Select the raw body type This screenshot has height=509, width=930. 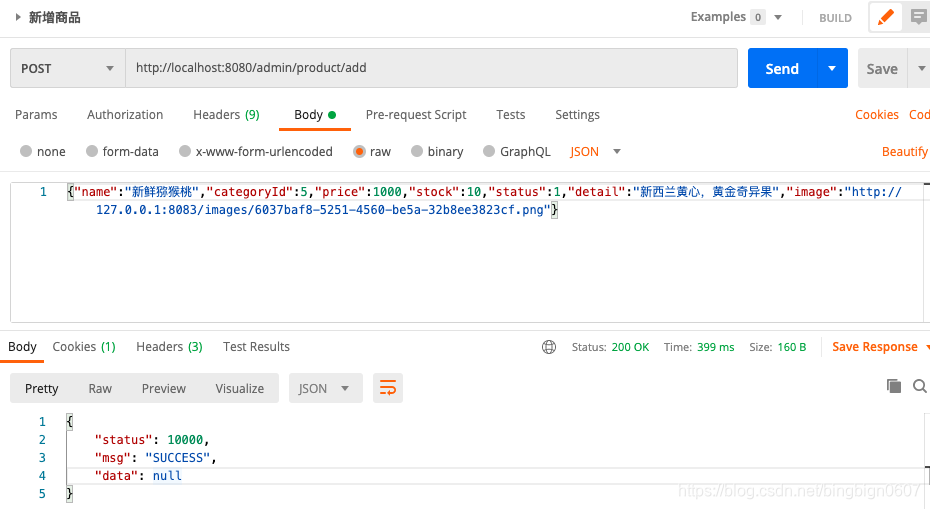pos(372,152)
